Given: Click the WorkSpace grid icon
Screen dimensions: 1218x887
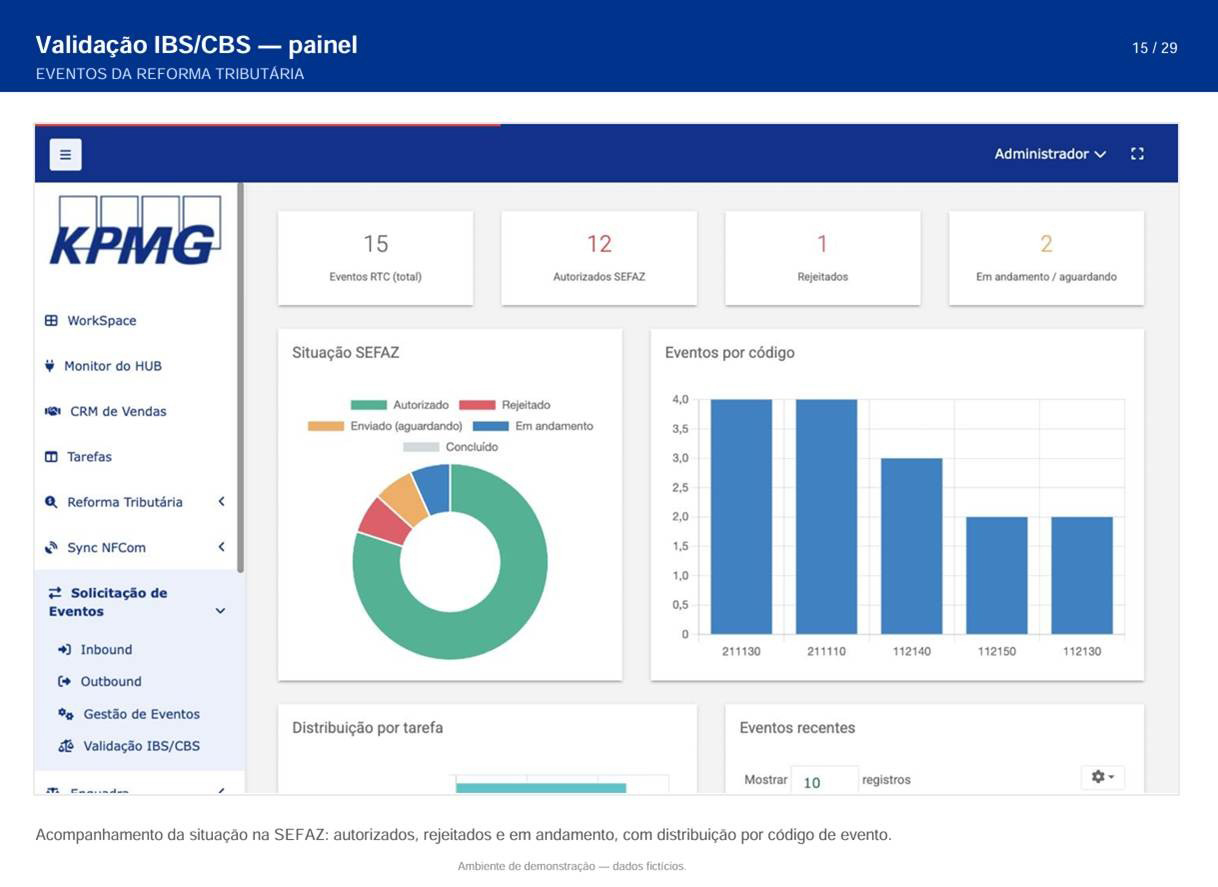Looking at the screenshot, I should 51,321.
